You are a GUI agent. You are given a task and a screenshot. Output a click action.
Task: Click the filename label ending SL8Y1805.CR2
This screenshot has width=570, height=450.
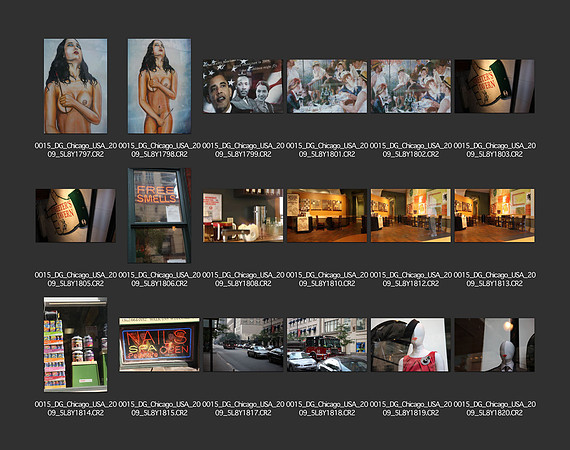tap(76, 279)
